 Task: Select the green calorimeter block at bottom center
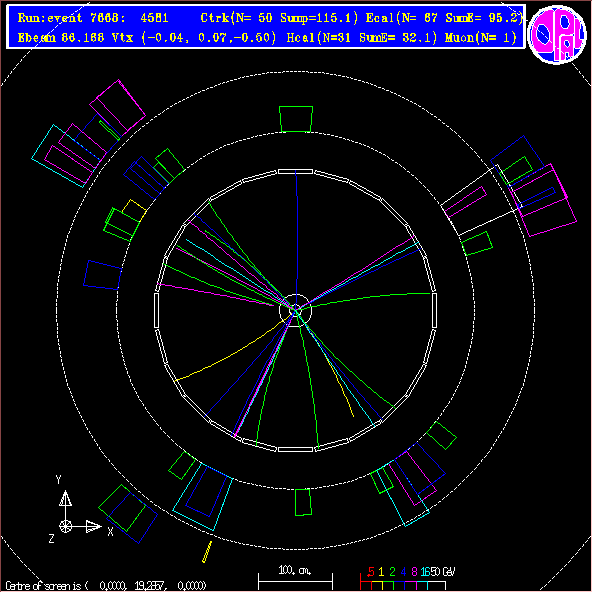[x=303, y=502]
